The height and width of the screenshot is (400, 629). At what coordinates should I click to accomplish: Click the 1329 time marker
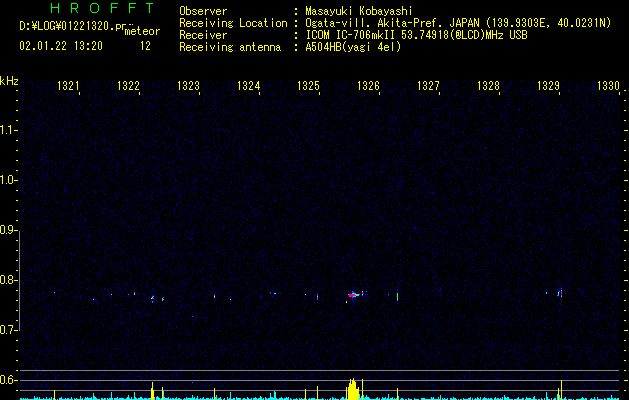(548, 86)
